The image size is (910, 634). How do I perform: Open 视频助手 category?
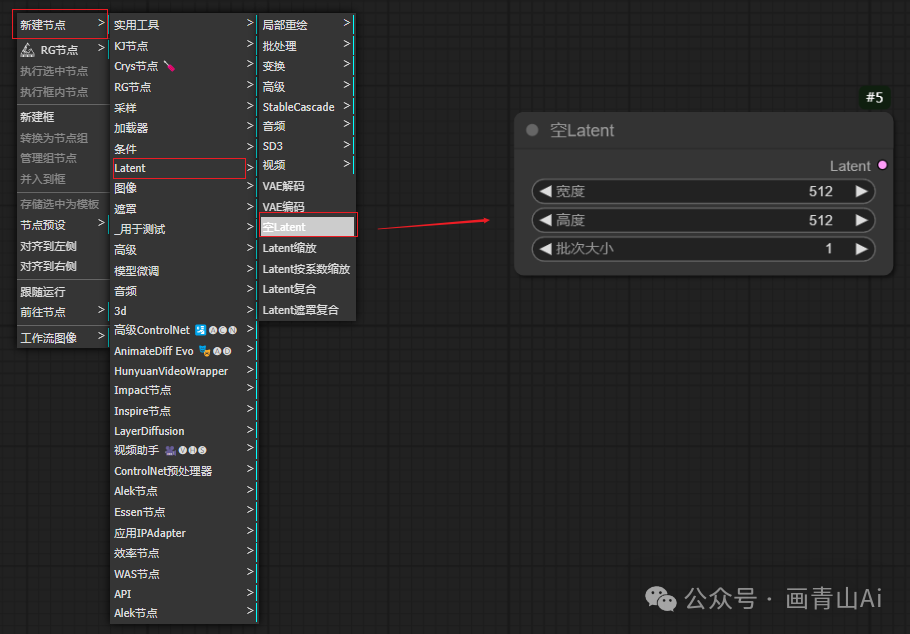(x=183, y=450)
